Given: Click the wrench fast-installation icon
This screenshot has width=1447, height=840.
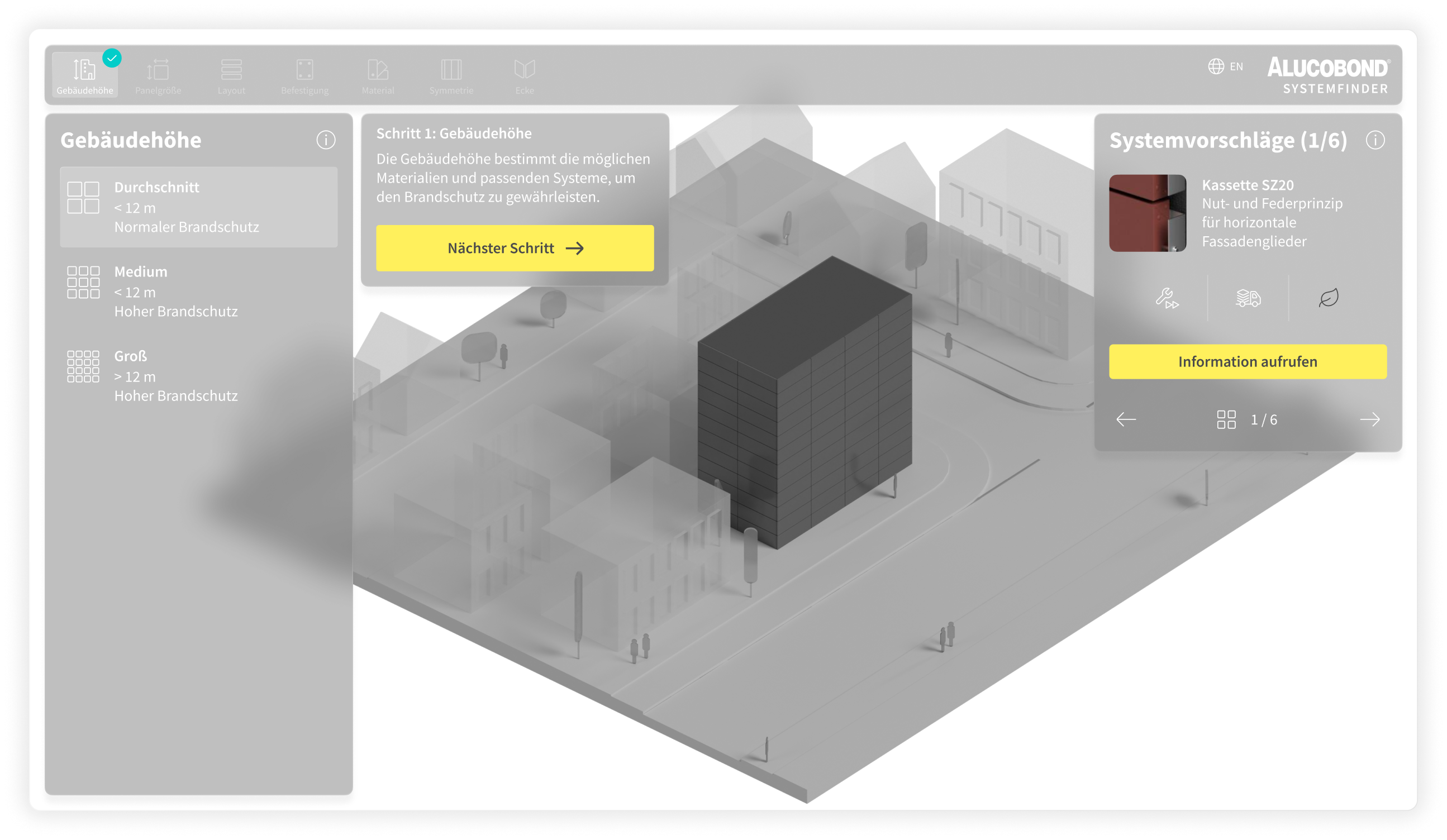Looking at the screenshot, I should point(1166,299).
